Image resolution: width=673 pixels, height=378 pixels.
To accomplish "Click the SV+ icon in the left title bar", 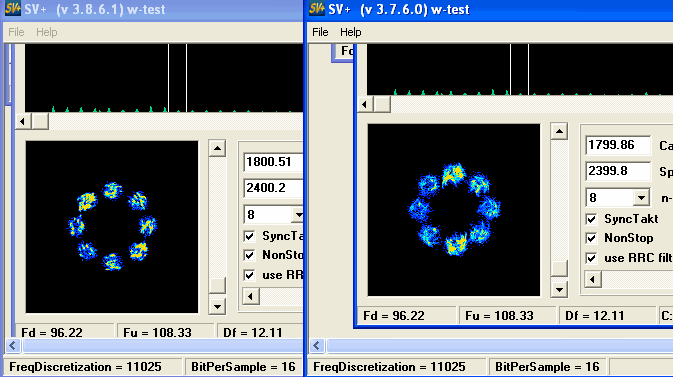I will [x=12, y=9].
